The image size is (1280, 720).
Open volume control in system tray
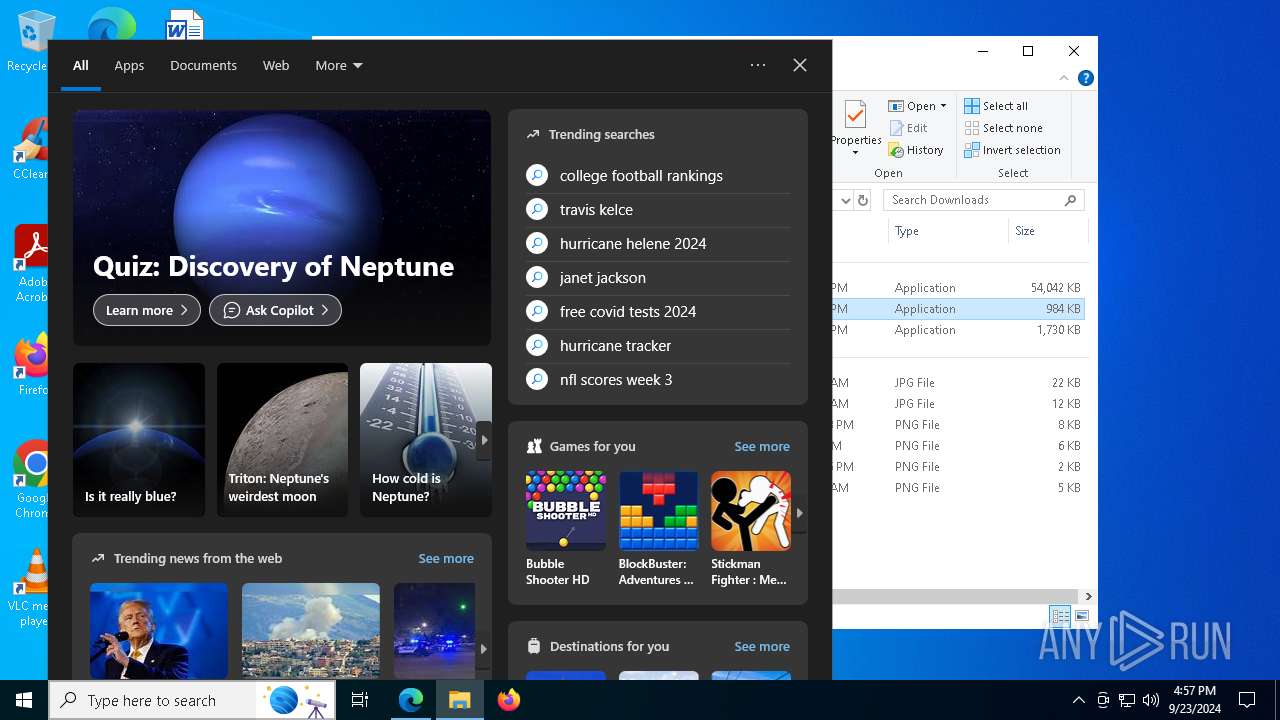(1151, 700)
